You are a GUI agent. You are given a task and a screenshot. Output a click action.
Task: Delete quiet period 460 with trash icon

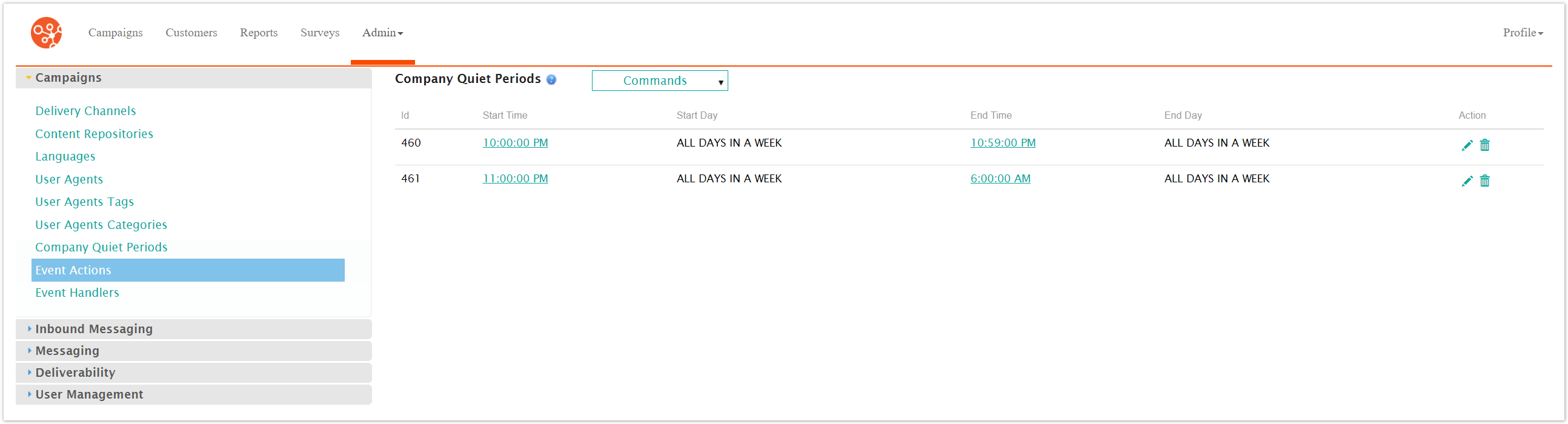pyautogui.click(x=1484, y=145)
